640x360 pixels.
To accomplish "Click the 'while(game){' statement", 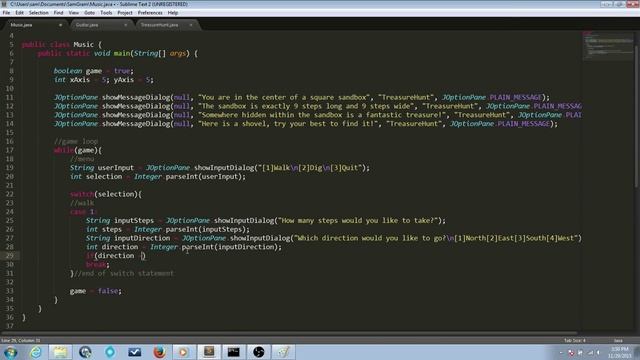I will point(78,150).
